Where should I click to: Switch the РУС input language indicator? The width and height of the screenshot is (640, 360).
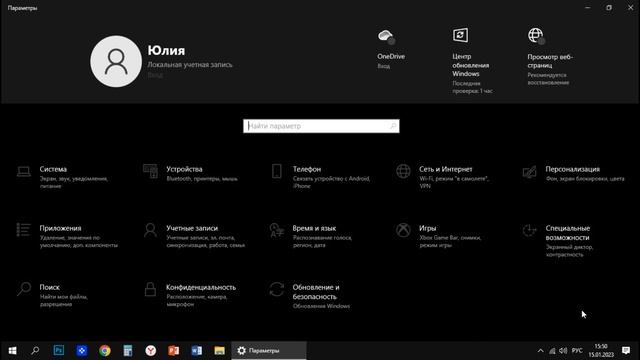click(577, 351)
